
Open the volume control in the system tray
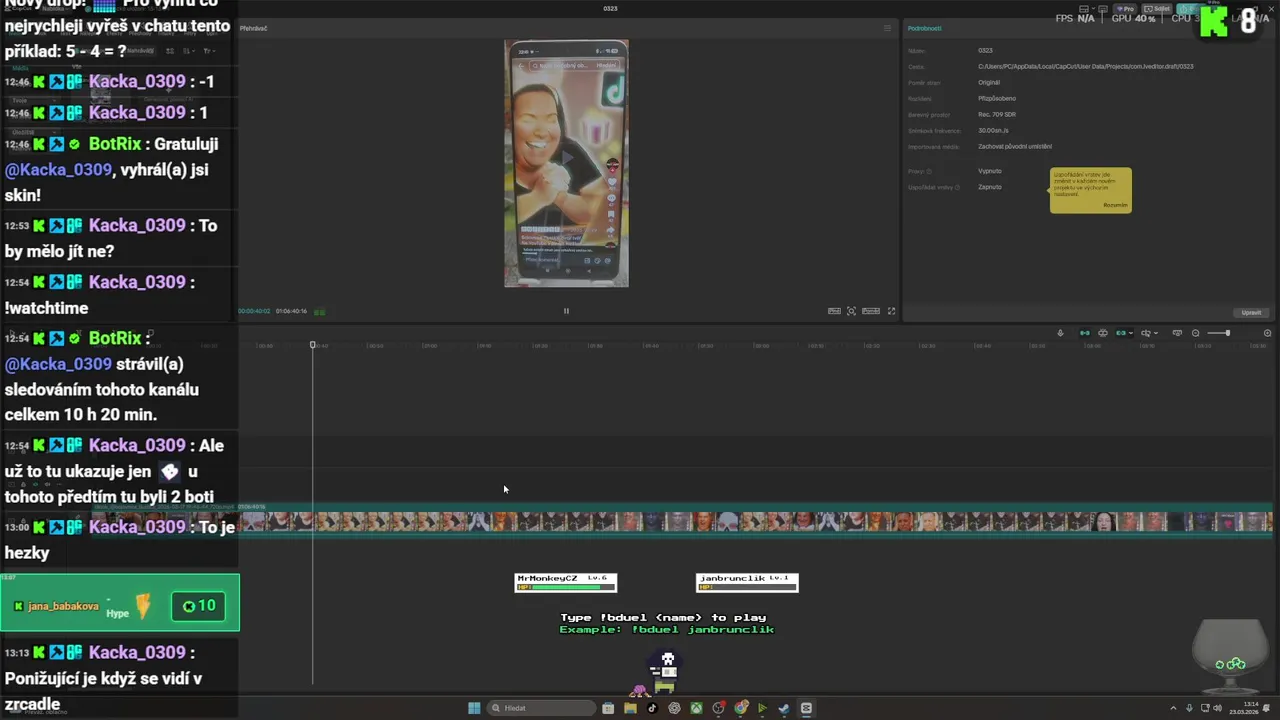click(x=1217, y=708)
